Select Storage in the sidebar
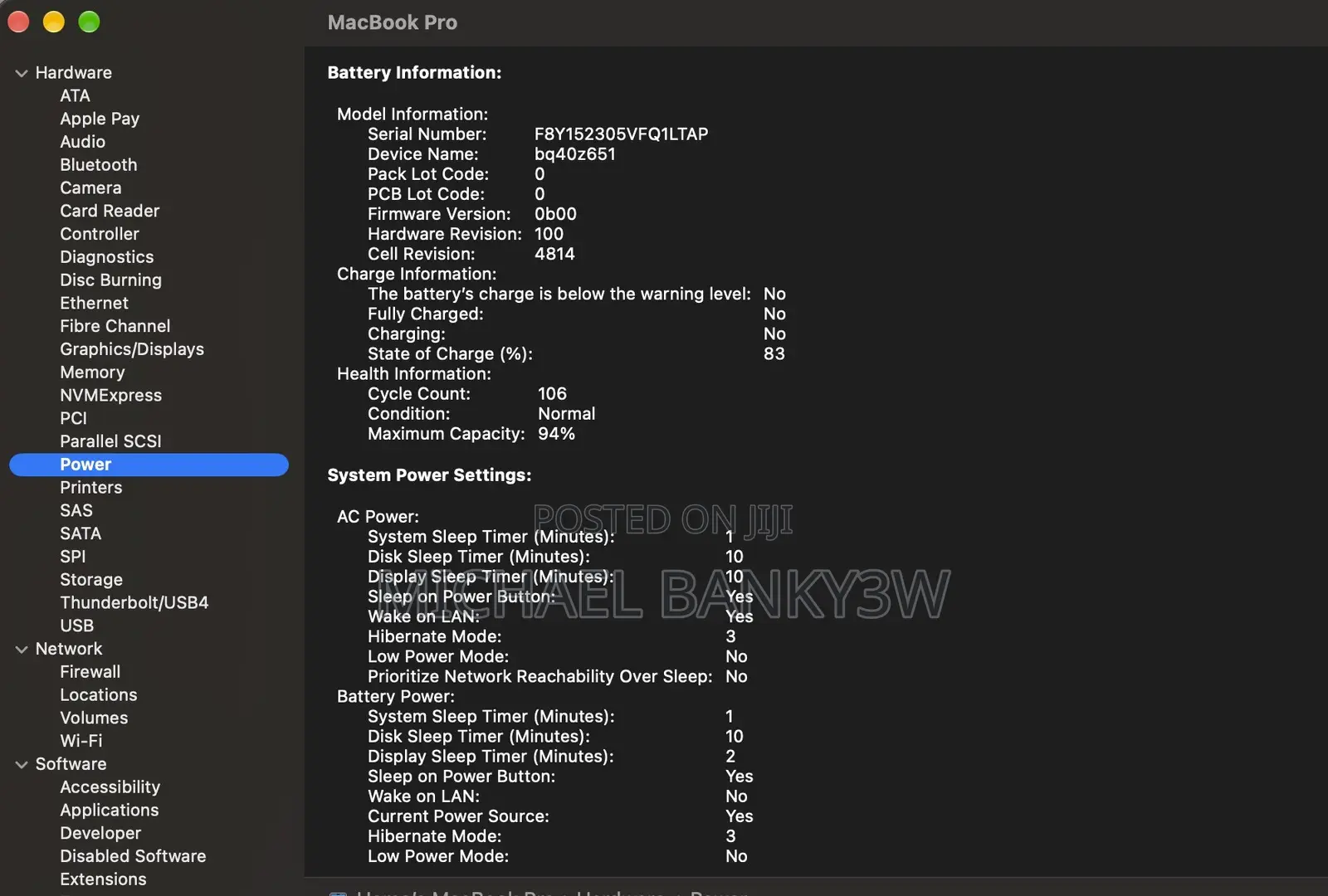This screenshot has height=896, width=1328. (x=91, y=580)
